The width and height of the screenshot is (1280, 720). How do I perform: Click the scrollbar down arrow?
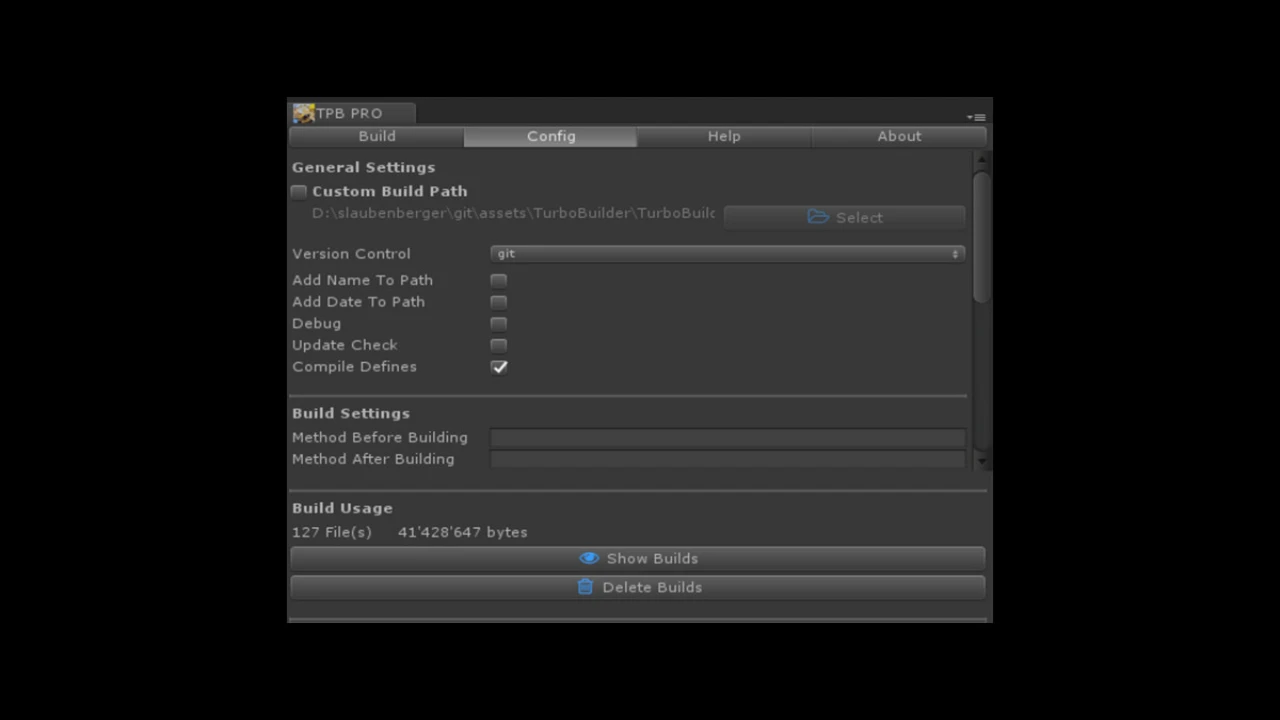point(981,460)
